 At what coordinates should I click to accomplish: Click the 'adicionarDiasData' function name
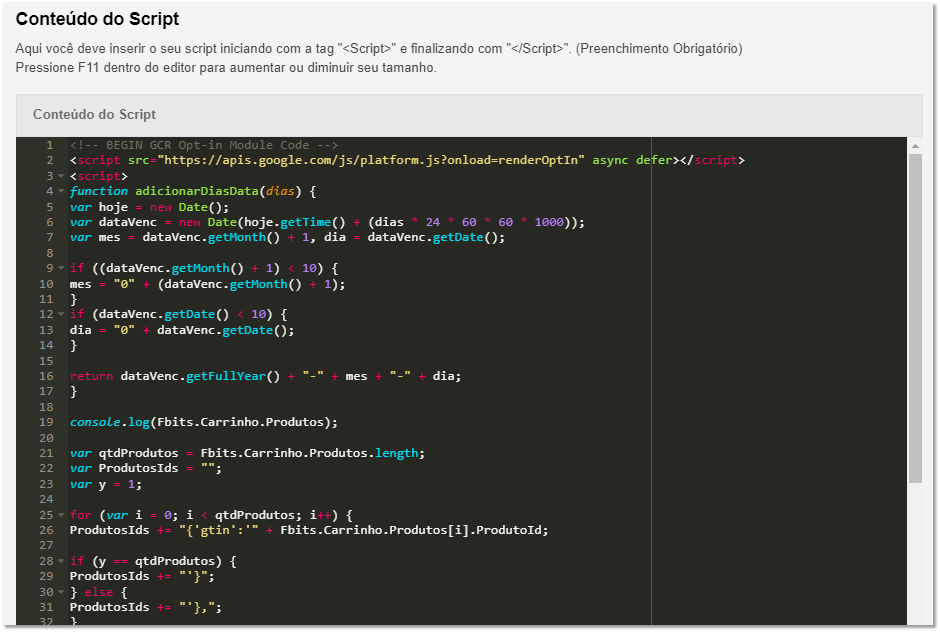pos(197,191)
